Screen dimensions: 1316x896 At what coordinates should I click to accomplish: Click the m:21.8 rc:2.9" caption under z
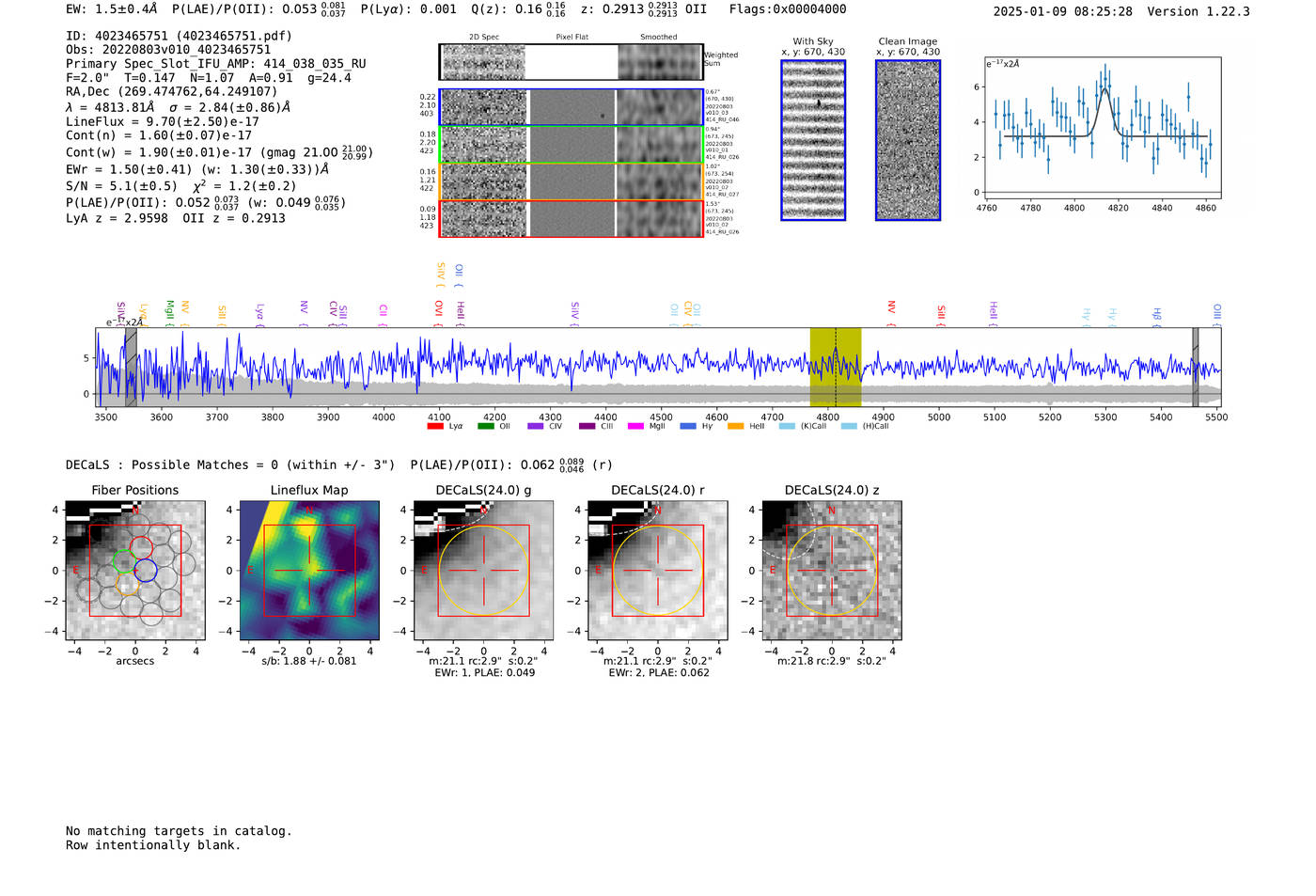pyautogui.click(x=831, y=661)
